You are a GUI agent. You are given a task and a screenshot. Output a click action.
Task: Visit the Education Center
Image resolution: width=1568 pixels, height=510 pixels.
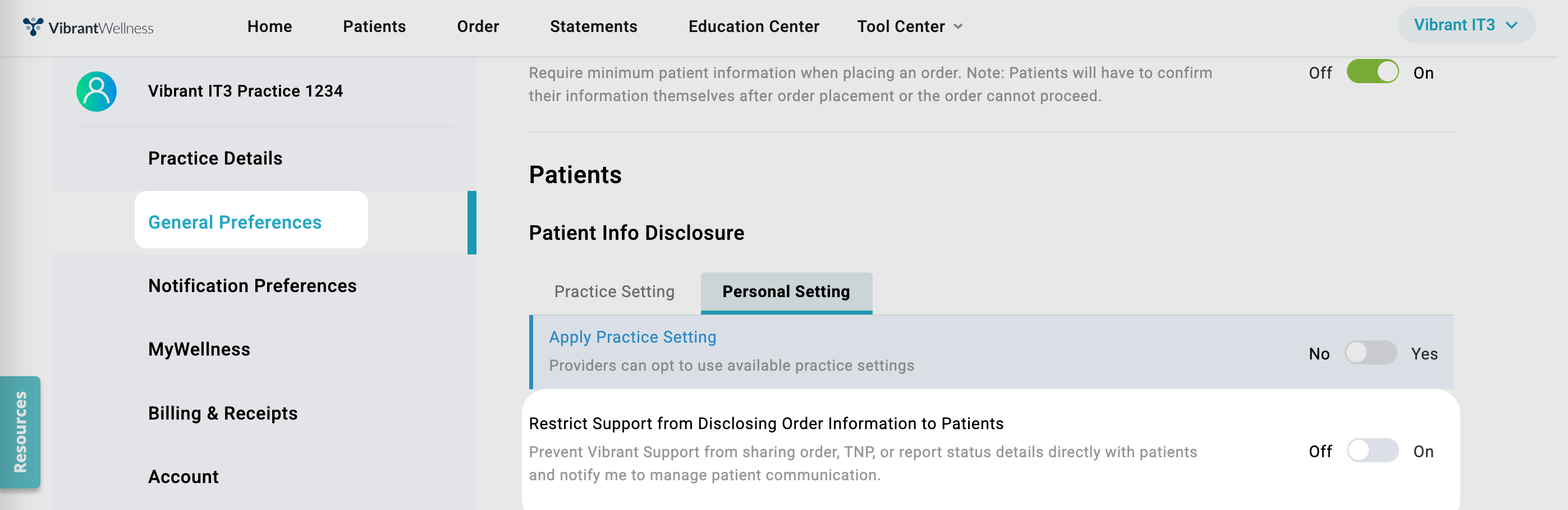click(754, 27)
